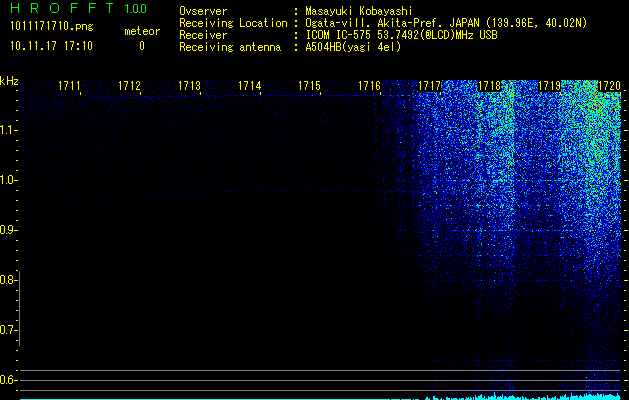Click time marker 1714
The width and height of the screenshot is (629, 400).
pos(250,86)
